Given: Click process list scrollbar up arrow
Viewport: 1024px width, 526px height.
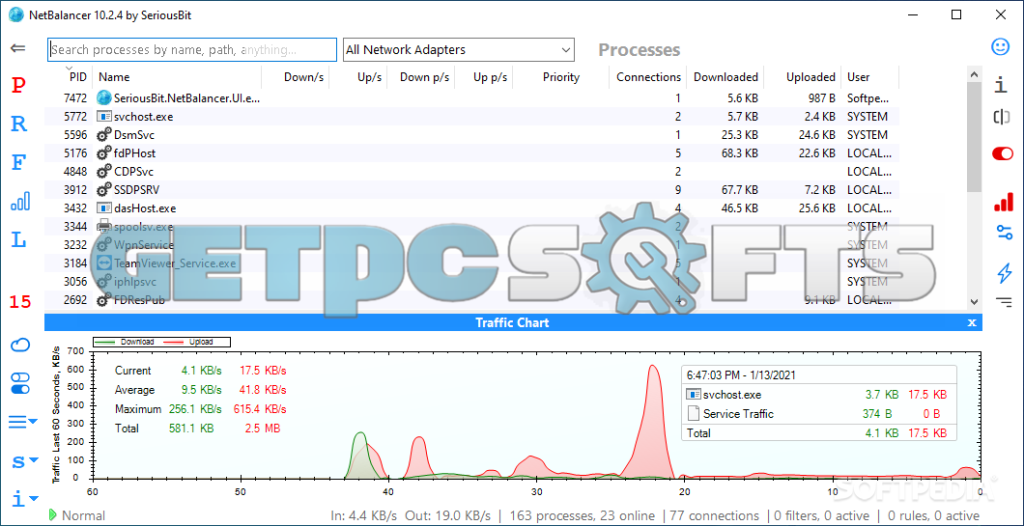Looking at the screenshot, I should 974,74.
